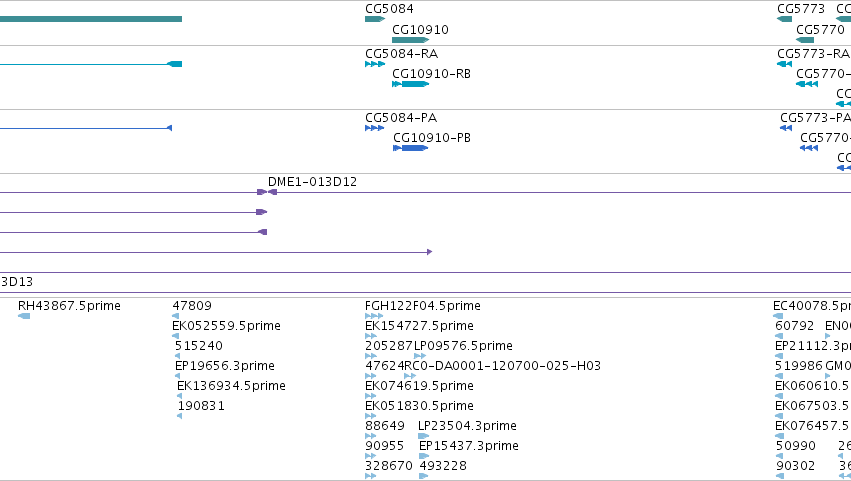Click the CG5084 gene arrow glyph
Screen dimensions: 851x481
(x=375, y=19)
